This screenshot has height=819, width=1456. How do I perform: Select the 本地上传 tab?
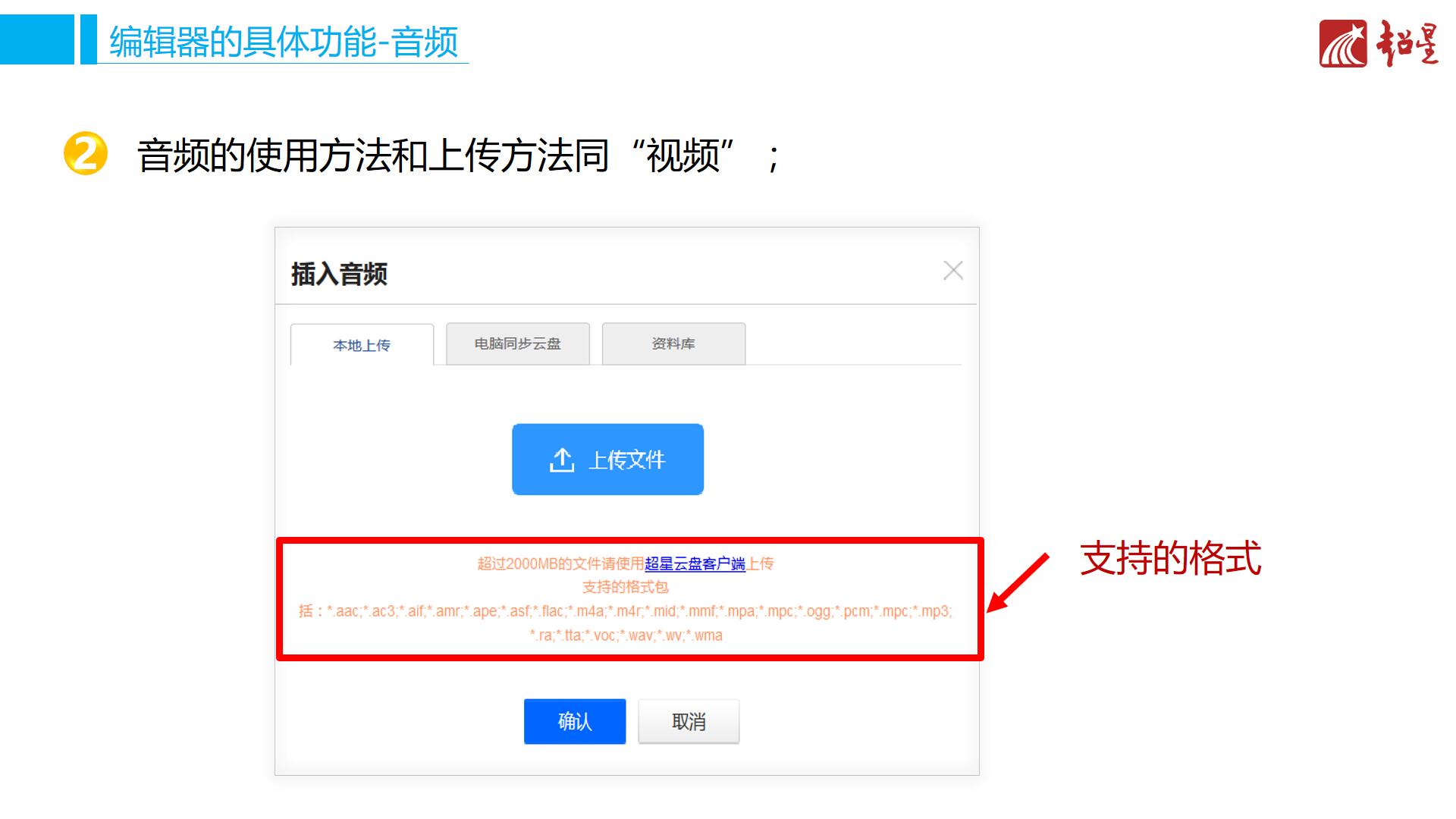[x=362, y=345]
